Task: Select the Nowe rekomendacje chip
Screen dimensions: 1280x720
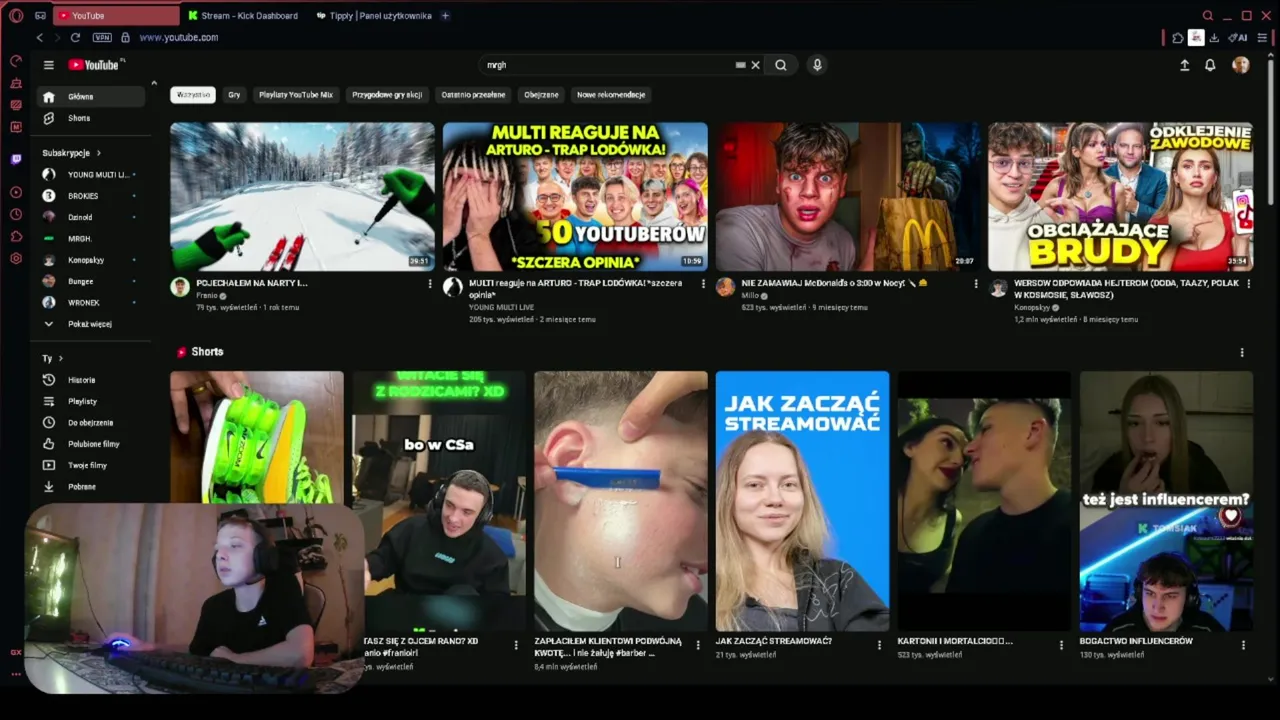Action: point(611,95)
